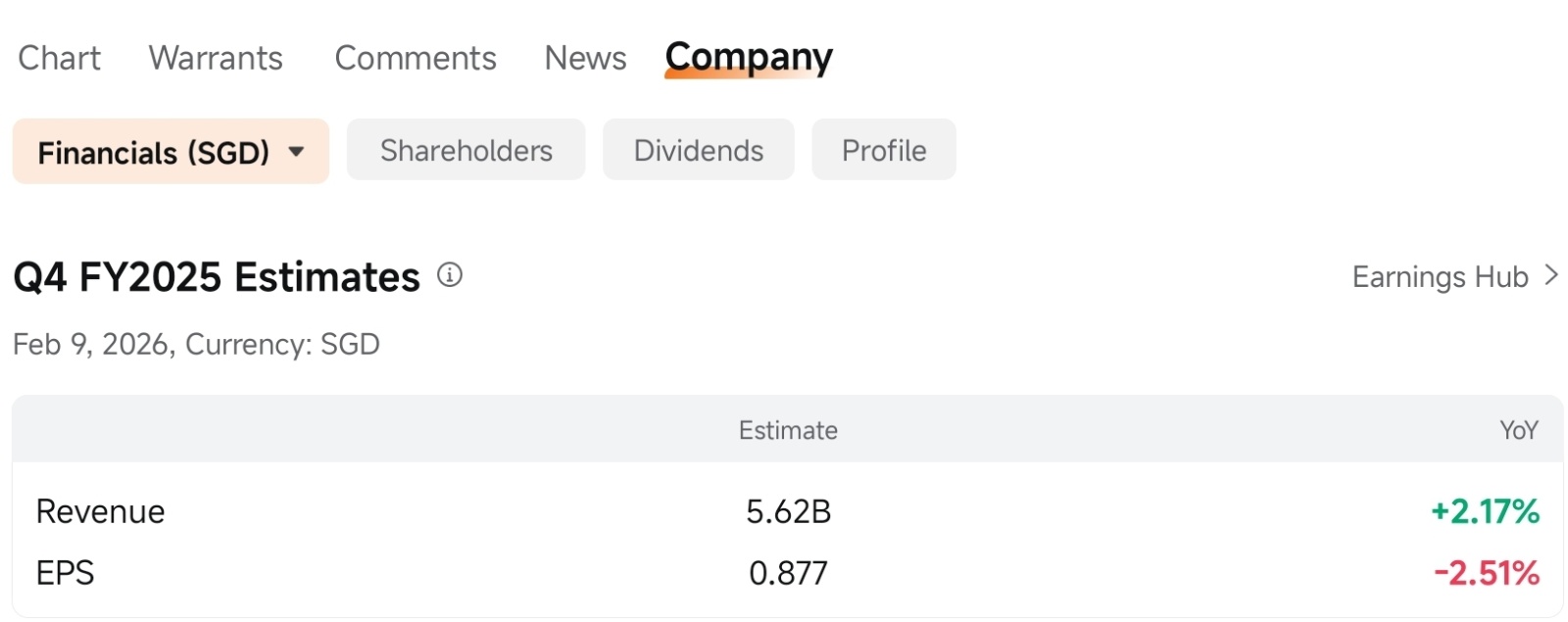The image size is (1568, 622).
Task: Click the -2.51% EPS YoY figure
Action: 1486,573
